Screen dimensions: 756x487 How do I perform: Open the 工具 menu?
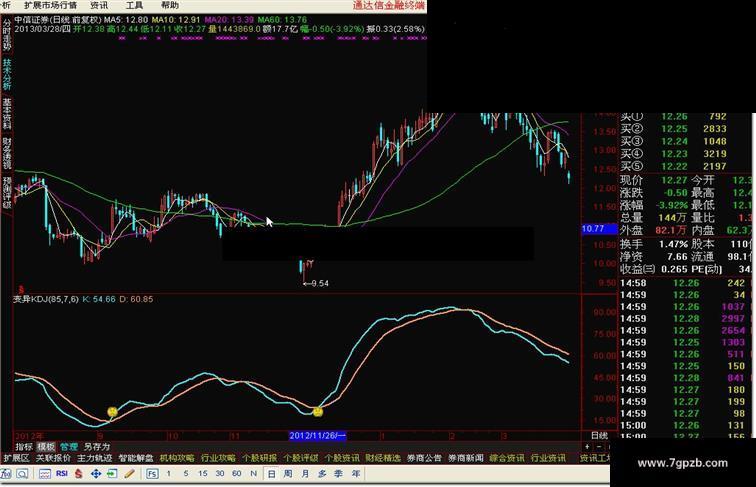pos(134,5)
